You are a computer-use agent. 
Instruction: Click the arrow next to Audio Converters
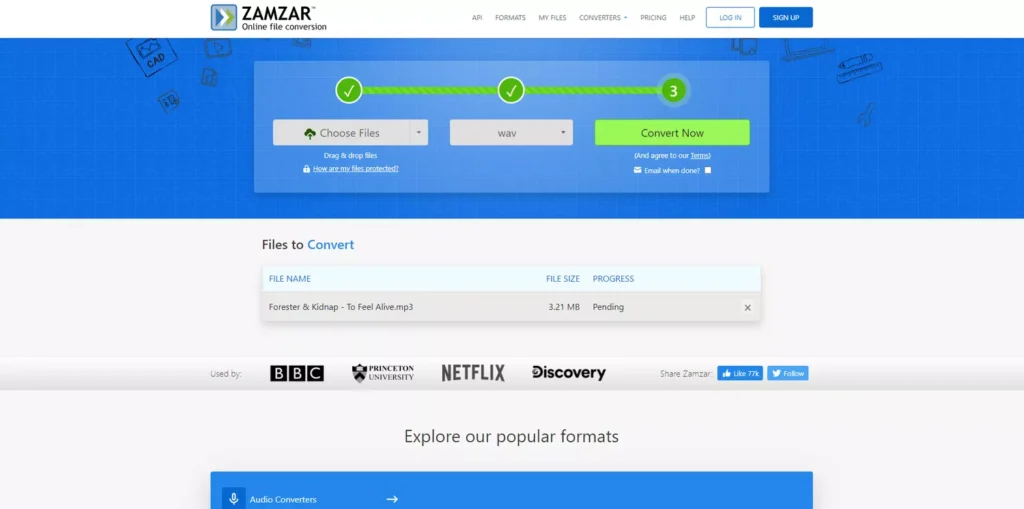[x=392, y=498]
